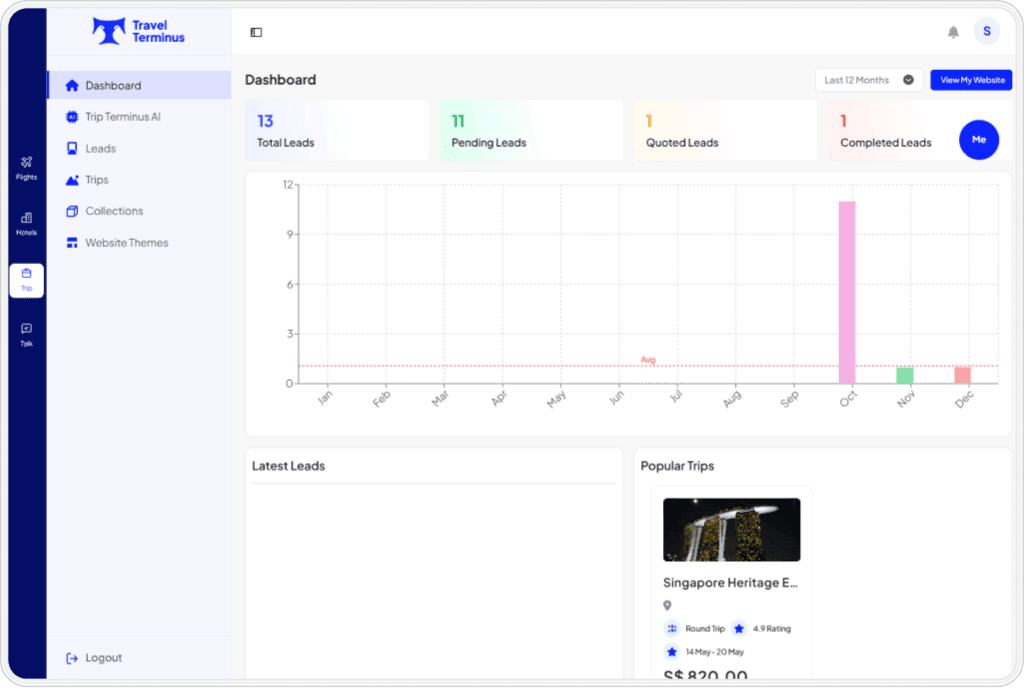Click the notification bell icon

tap(953, 32)
